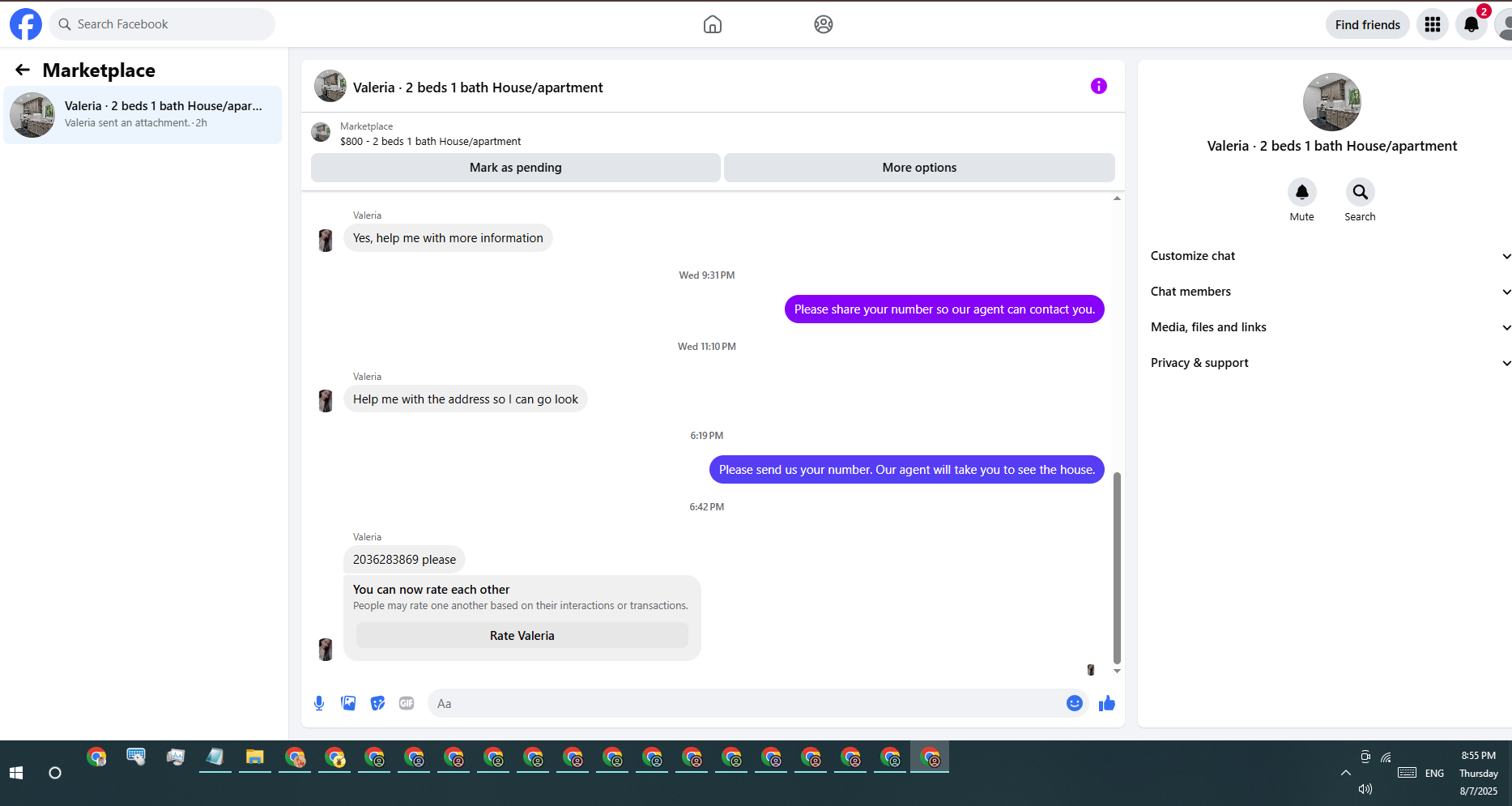Open File Explorer from the taskbar
The image size is (1512, 806).
click(x=255, y=757)
